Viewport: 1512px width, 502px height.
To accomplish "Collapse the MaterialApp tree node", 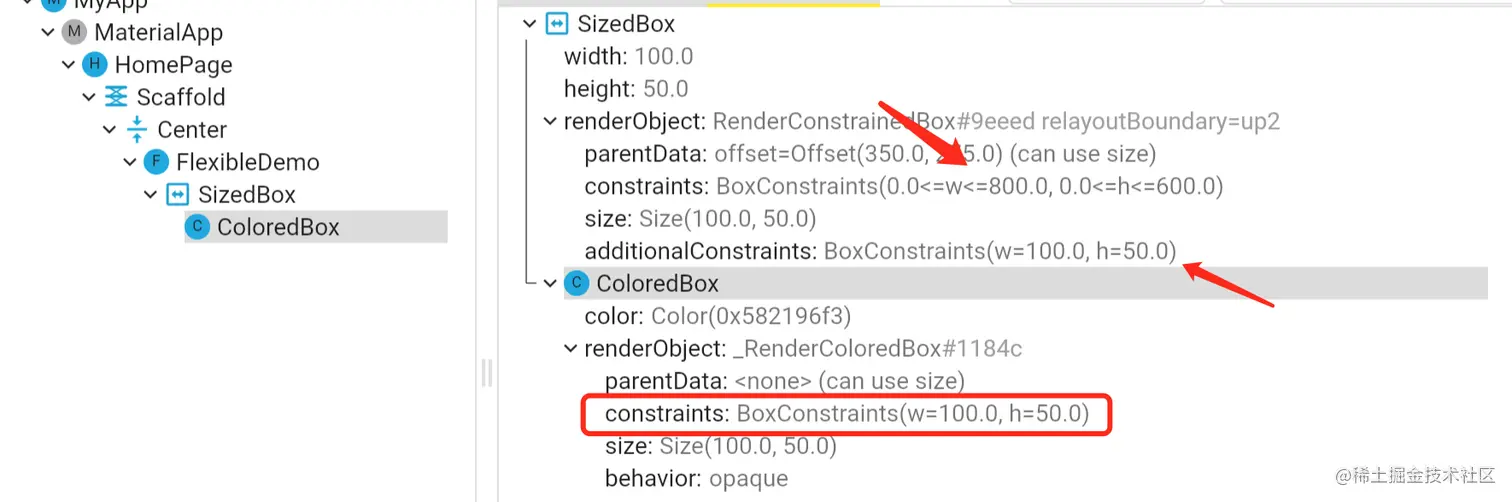I will (47, 33).
